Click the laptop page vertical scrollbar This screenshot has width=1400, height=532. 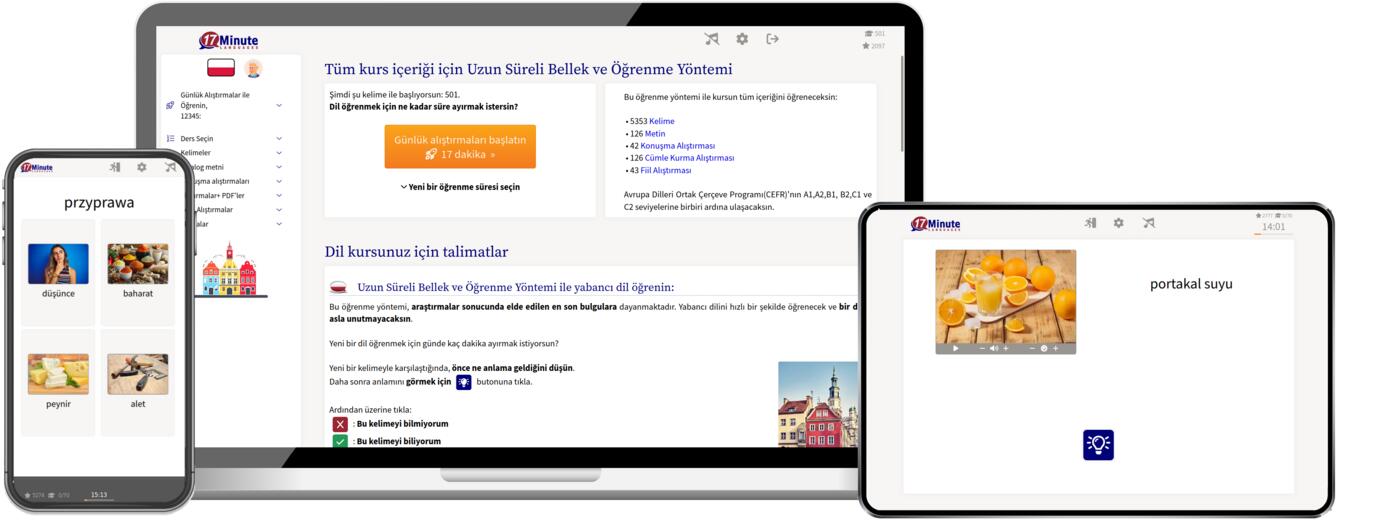click(902, 105)
